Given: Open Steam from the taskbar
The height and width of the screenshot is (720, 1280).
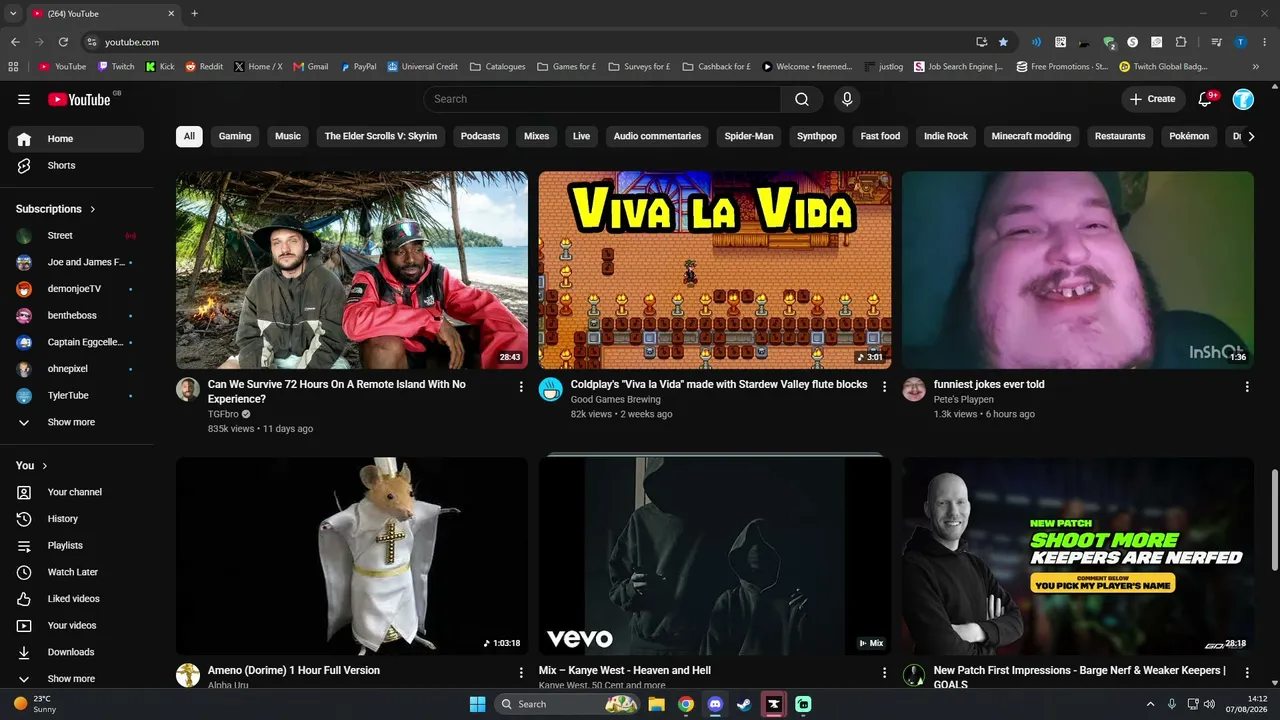Looking at the screenshot, I should click(744, 704).
